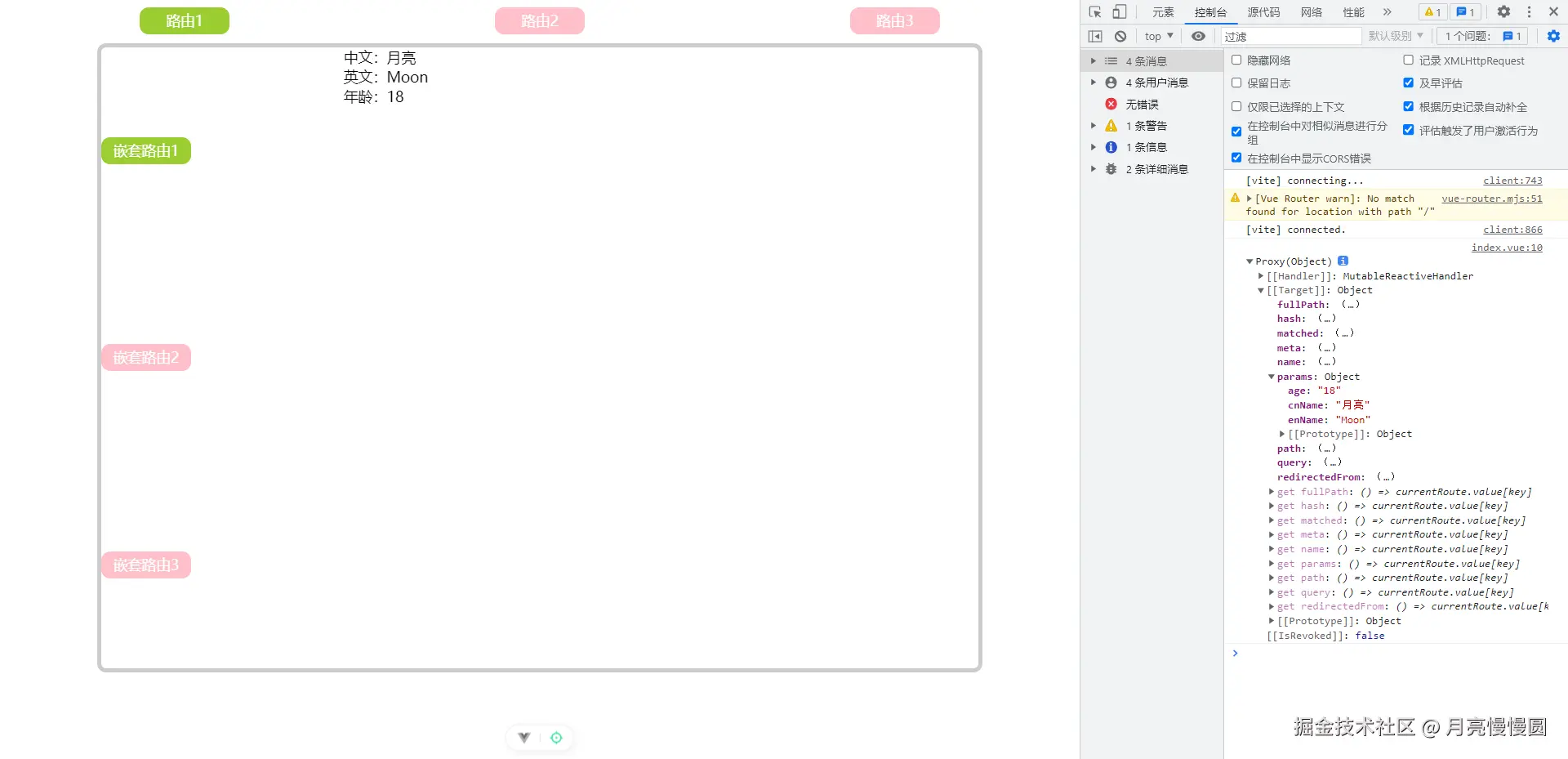
Task: Enable the 保留日志 checkbox
Action: pyautogui.click(x=1236, y=83)
